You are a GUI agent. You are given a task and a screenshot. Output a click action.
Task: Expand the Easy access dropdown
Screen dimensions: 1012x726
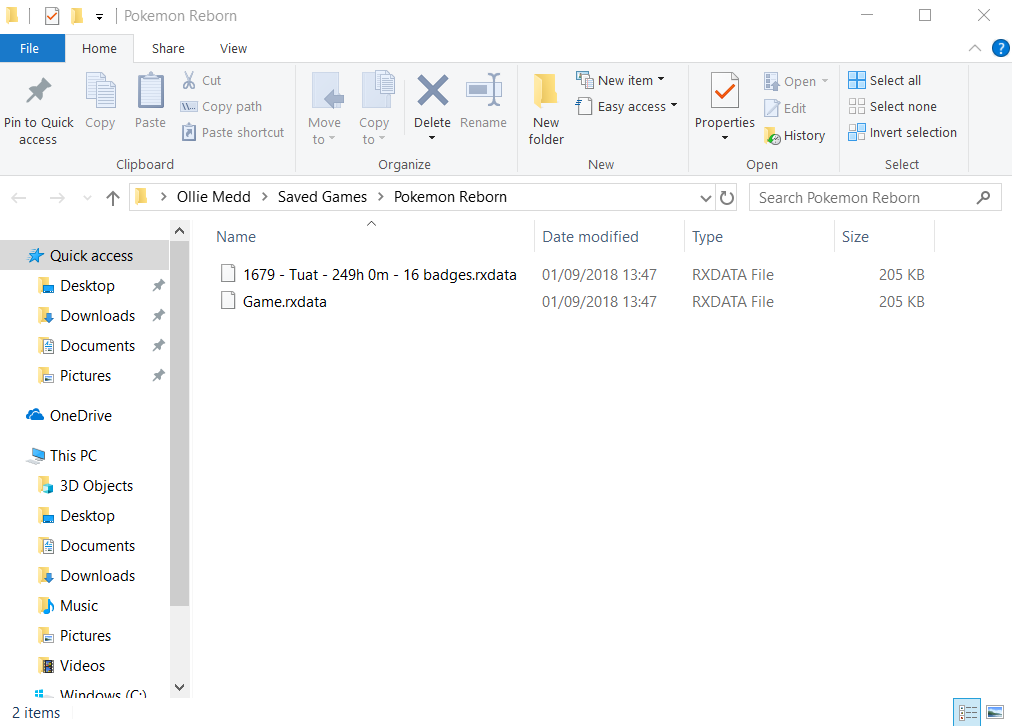tap(674, 105)
